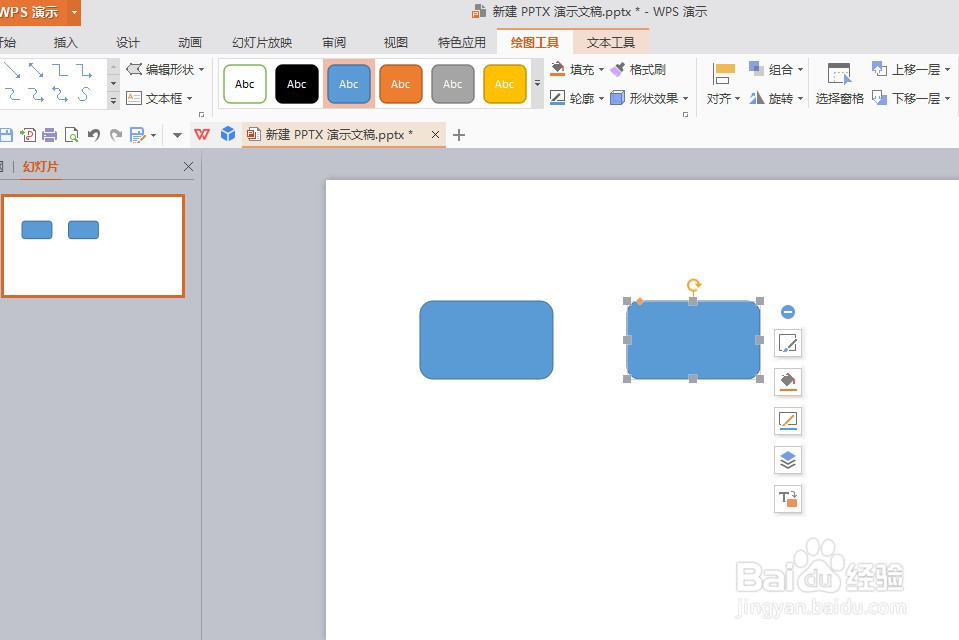
Task: Click the rotation handle above selected shape
Action: (x=694, y=285)
